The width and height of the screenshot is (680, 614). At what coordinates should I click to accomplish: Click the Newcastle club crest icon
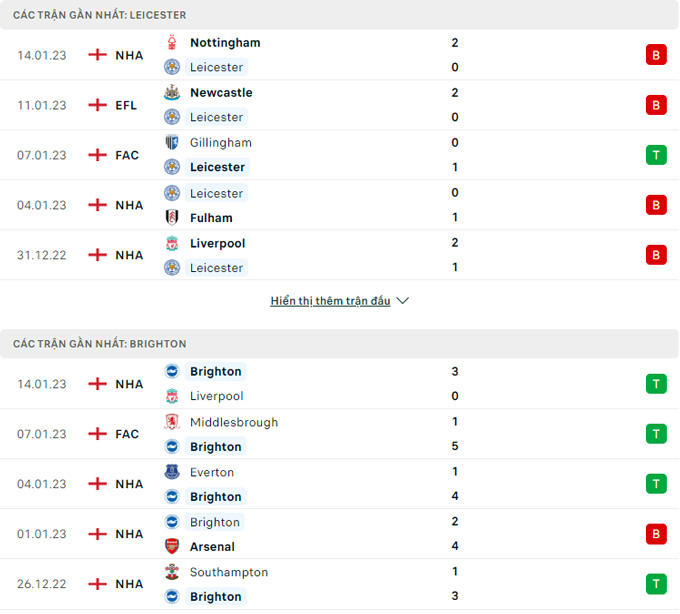click(172, 93)
